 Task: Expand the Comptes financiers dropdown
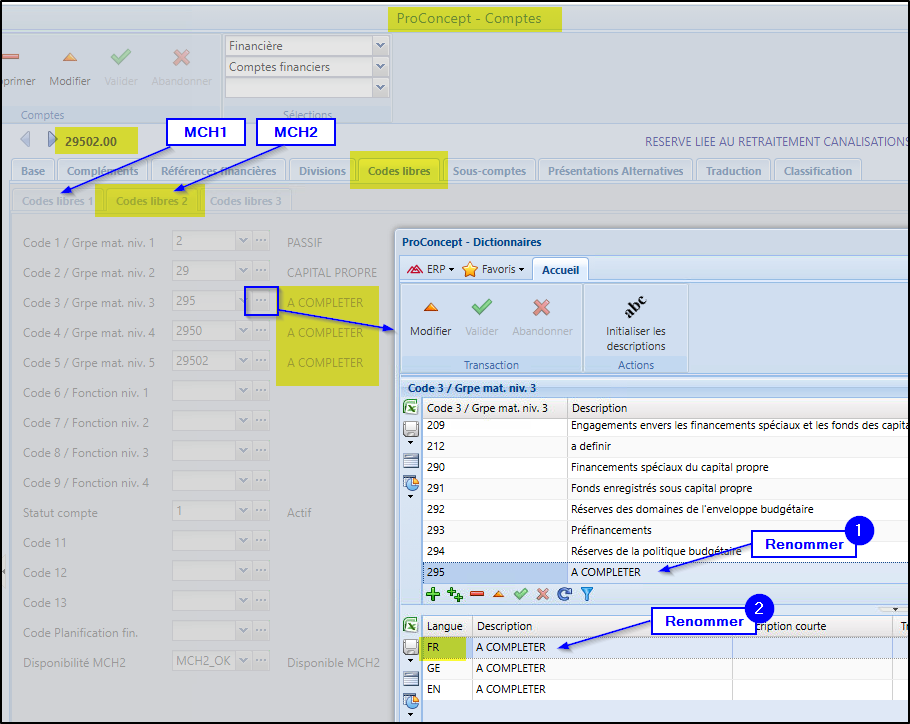click(x=379, y=67)
